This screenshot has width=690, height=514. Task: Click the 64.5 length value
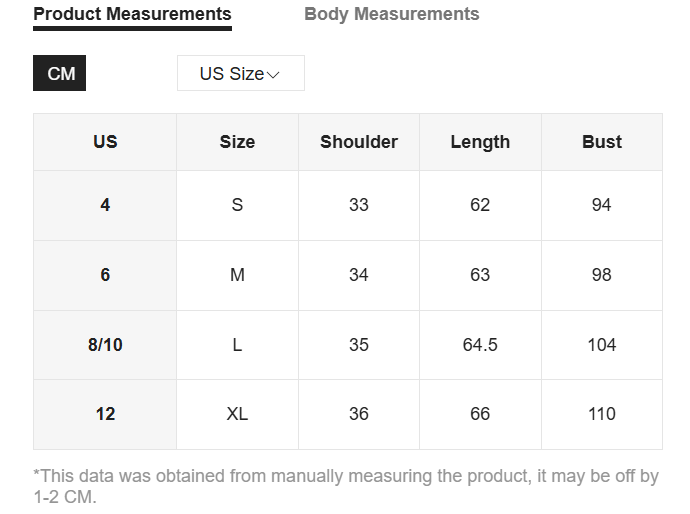480,345
